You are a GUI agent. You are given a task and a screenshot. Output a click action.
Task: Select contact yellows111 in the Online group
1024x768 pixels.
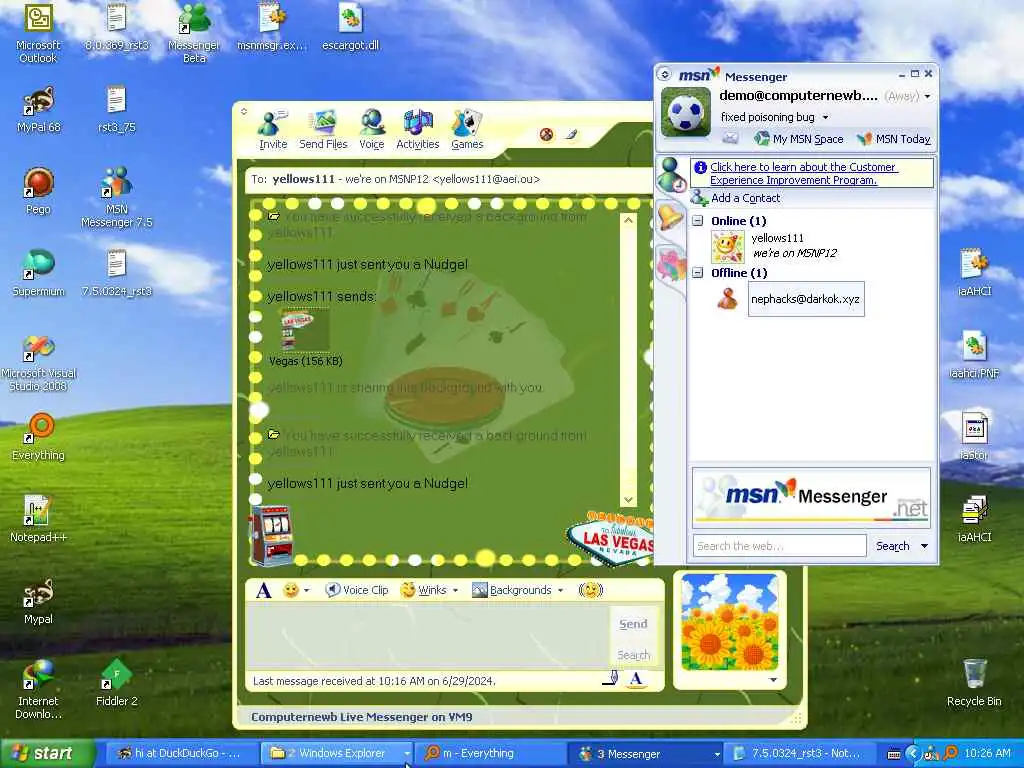coord(777,238)
